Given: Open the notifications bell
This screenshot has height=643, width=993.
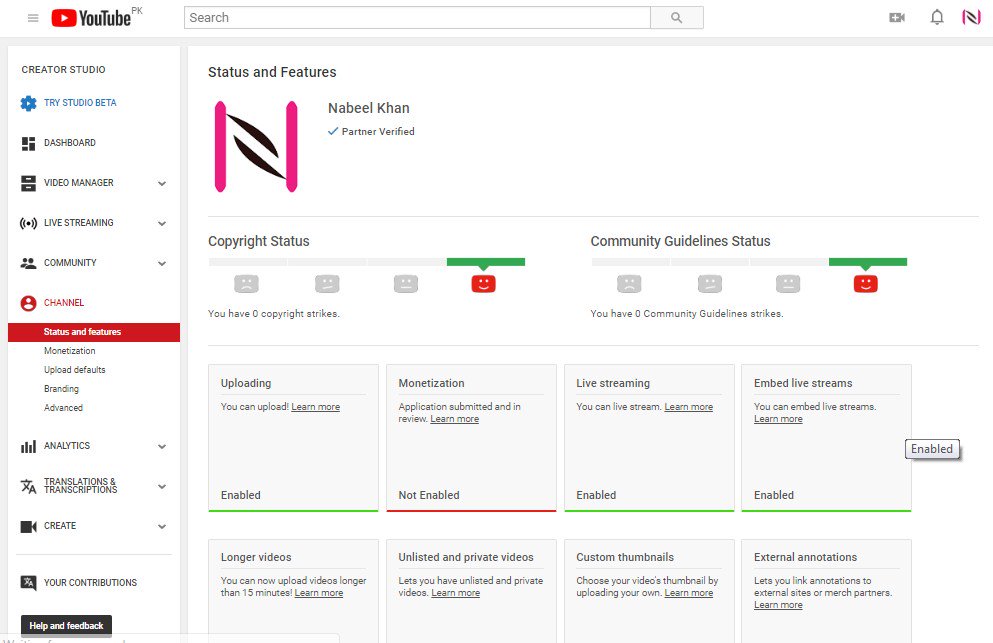Looking at the screenshot, I should pos(937,17).
